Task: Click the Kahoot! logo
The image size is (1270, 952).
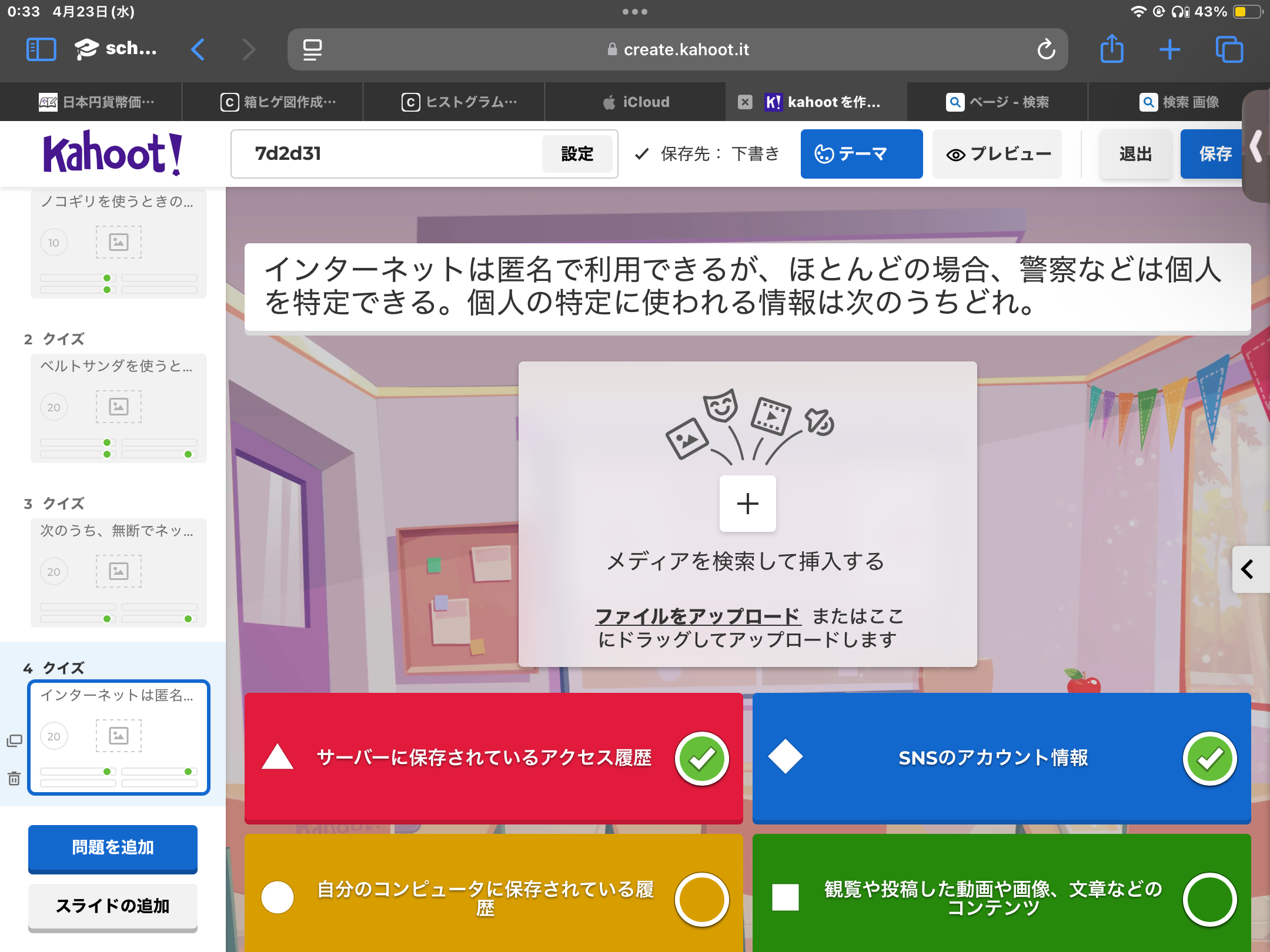Action: pyautogui.click(x=113, y=154)
